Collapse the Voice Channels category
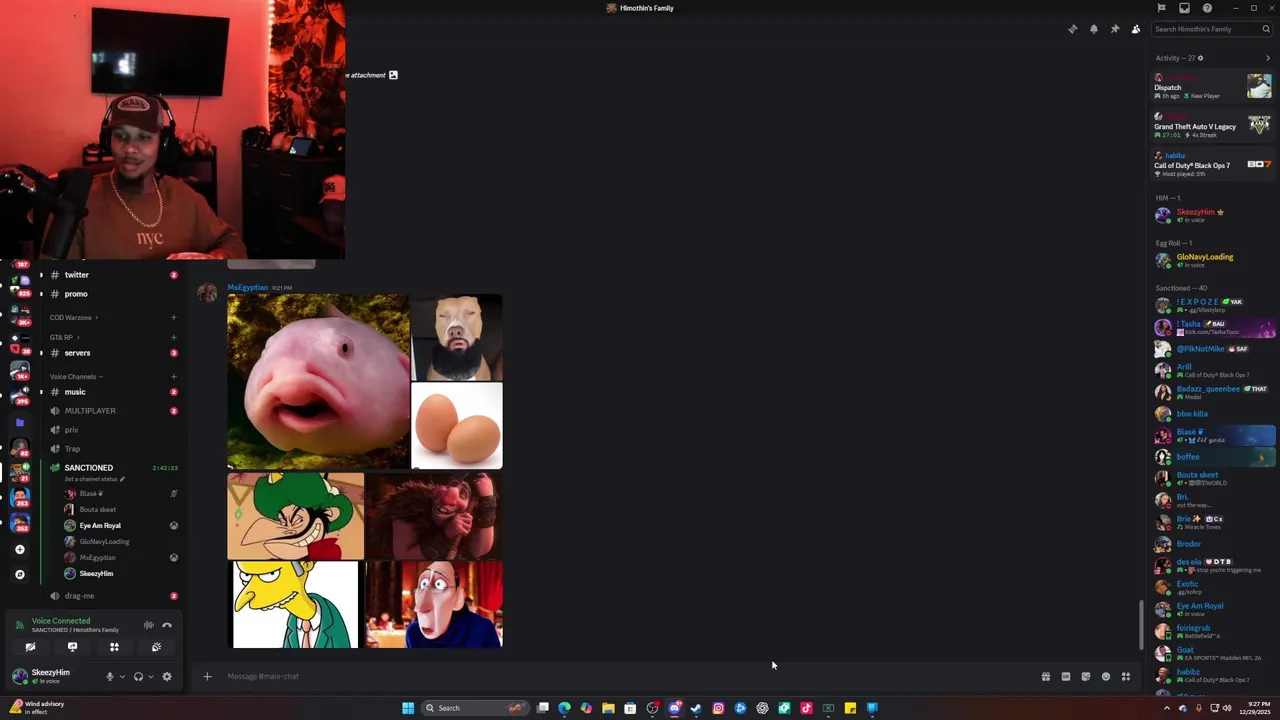 76,376
